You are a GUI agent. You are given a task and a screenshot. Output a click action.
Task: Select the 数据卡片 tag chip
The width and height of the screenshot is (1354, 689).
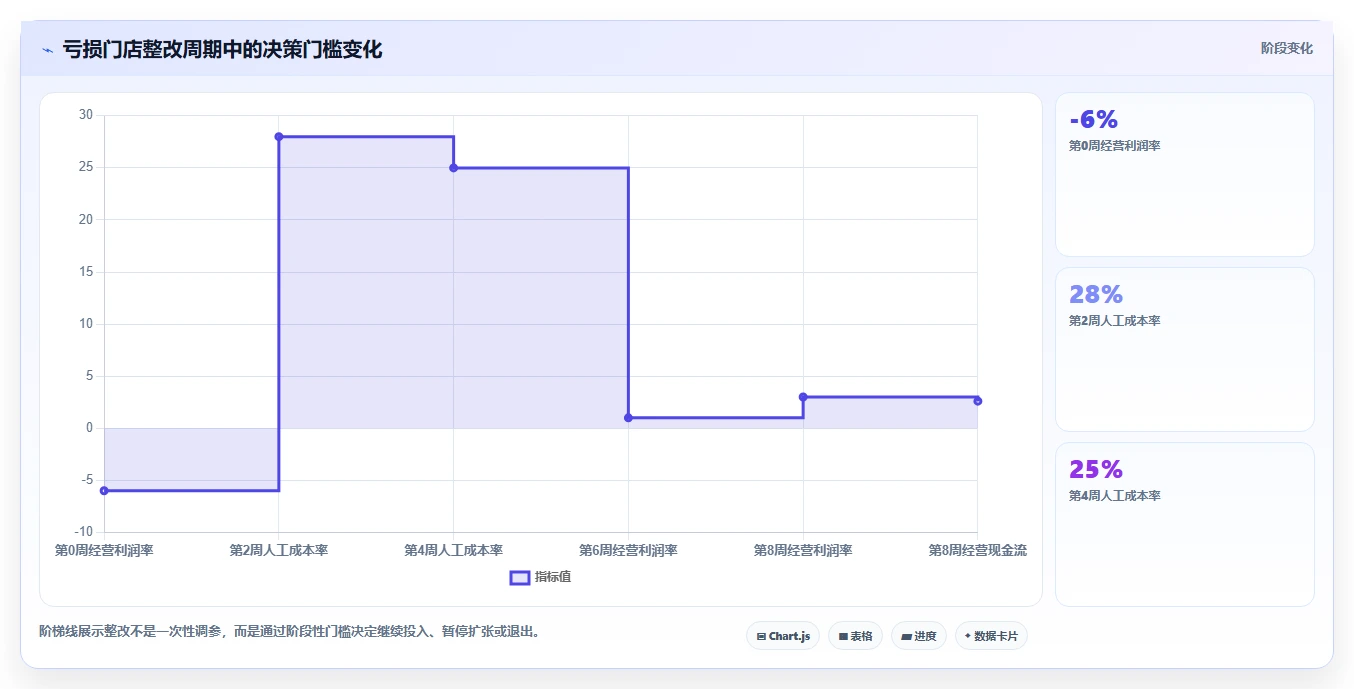point(991,636)
